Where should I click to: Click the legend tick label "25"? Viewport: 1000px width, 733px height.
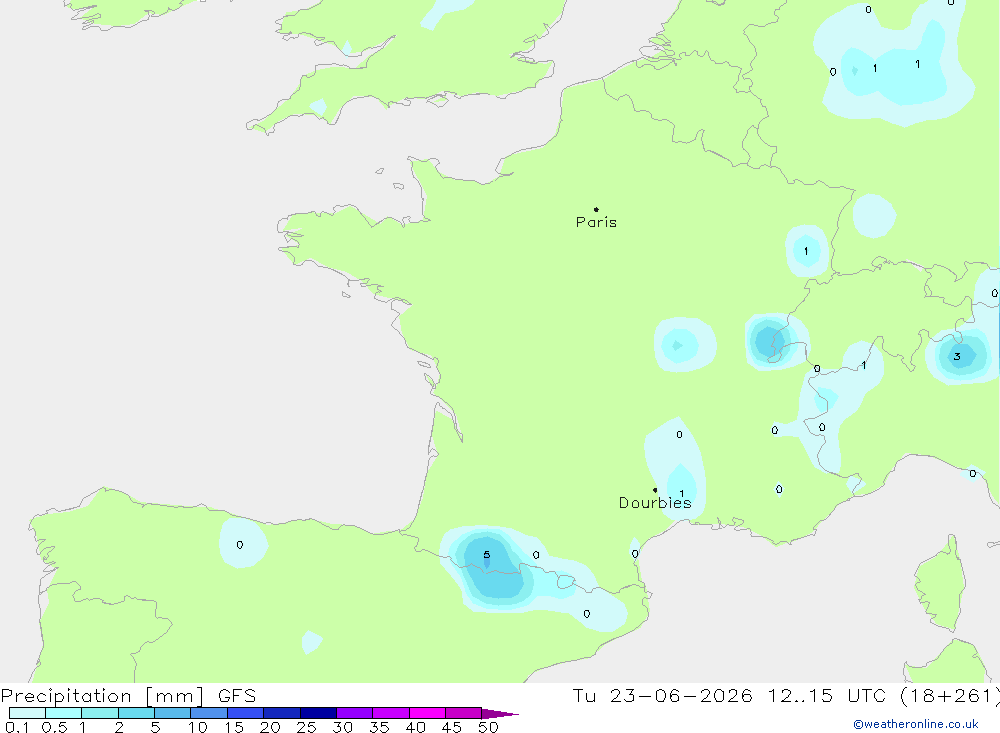306,727
